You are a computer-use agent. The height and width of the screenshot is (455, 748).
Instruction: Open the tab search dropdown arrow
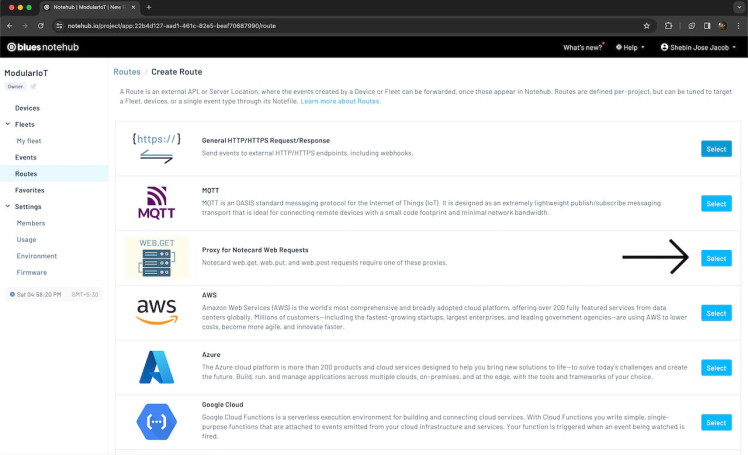[x=738, y=7]
